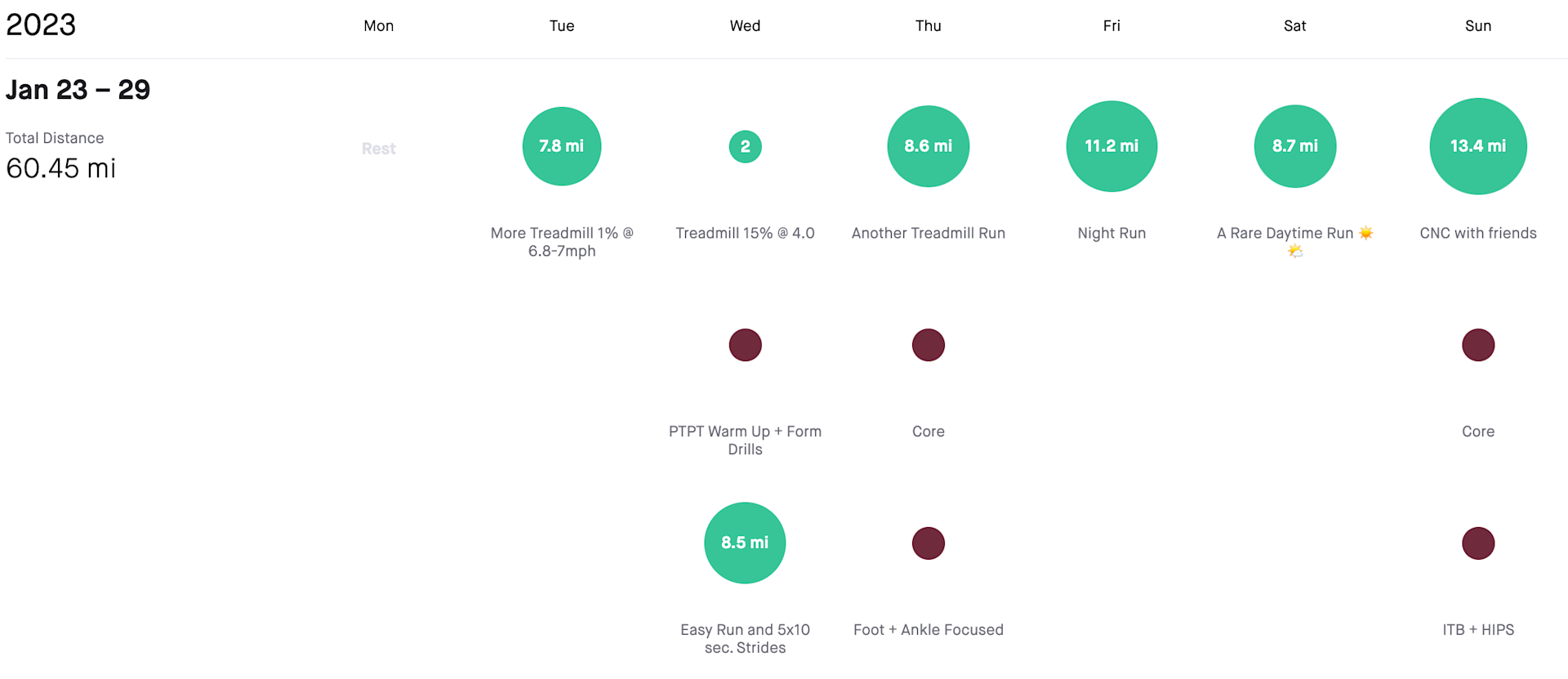Open Saturday's 8.7 mi run bubble
The image size is (1568, 679).
[x=1294, y=146]
